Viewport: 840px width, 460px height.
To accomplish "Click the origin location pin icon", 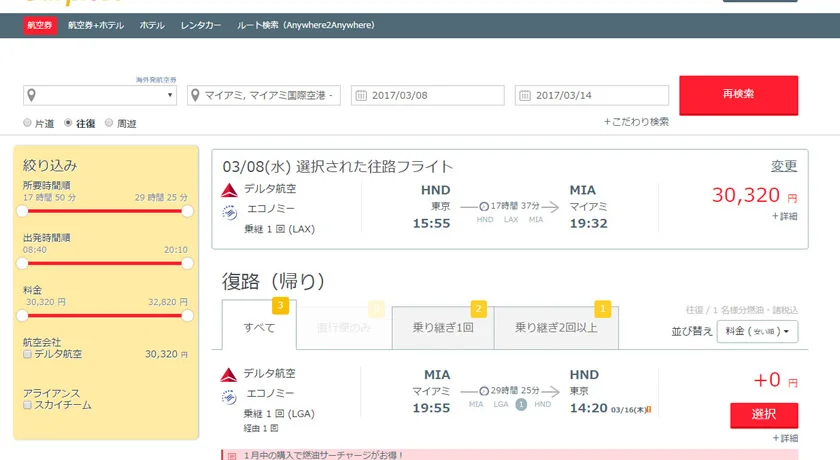I will pyautogui.click(x=32, y=95).
